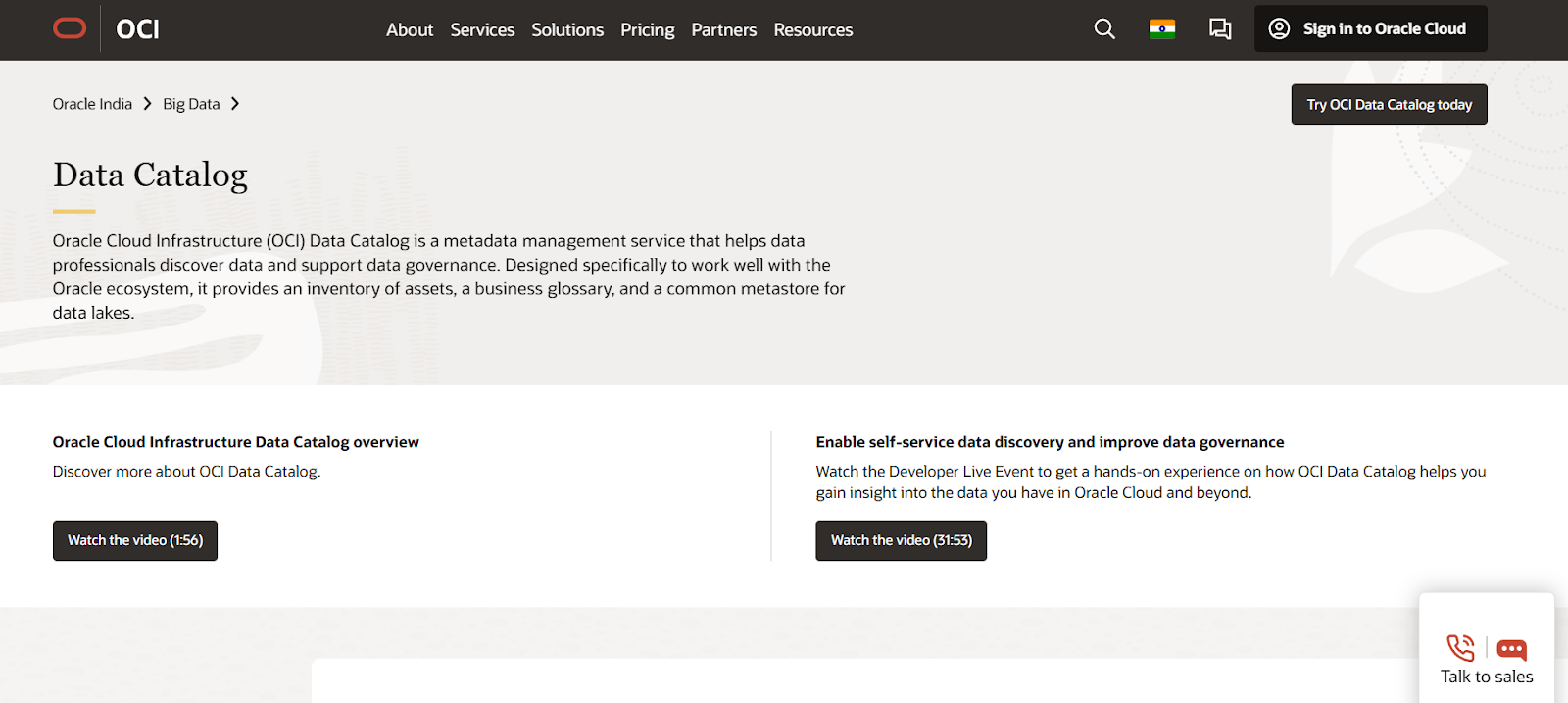
Task: Click the chevron after Big Data breadcrumb
Action: [235, 104]
